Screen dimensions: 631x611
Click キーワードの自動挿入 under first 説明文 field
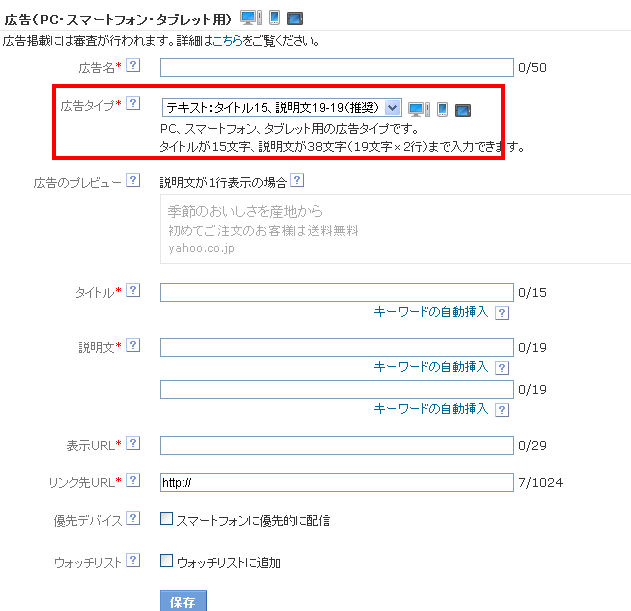coord(431,367)
